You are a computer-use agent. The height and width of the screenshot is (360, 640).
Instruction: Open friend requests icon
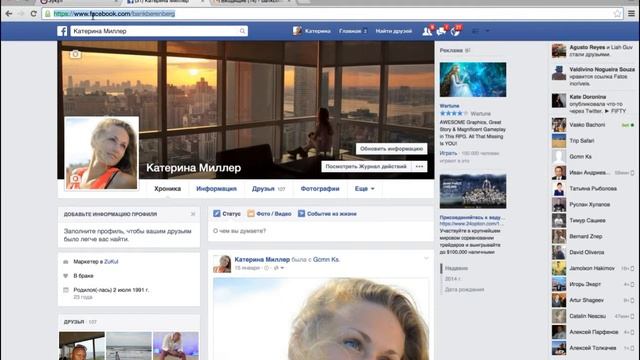pyautogui.click(x=427, y=31)
